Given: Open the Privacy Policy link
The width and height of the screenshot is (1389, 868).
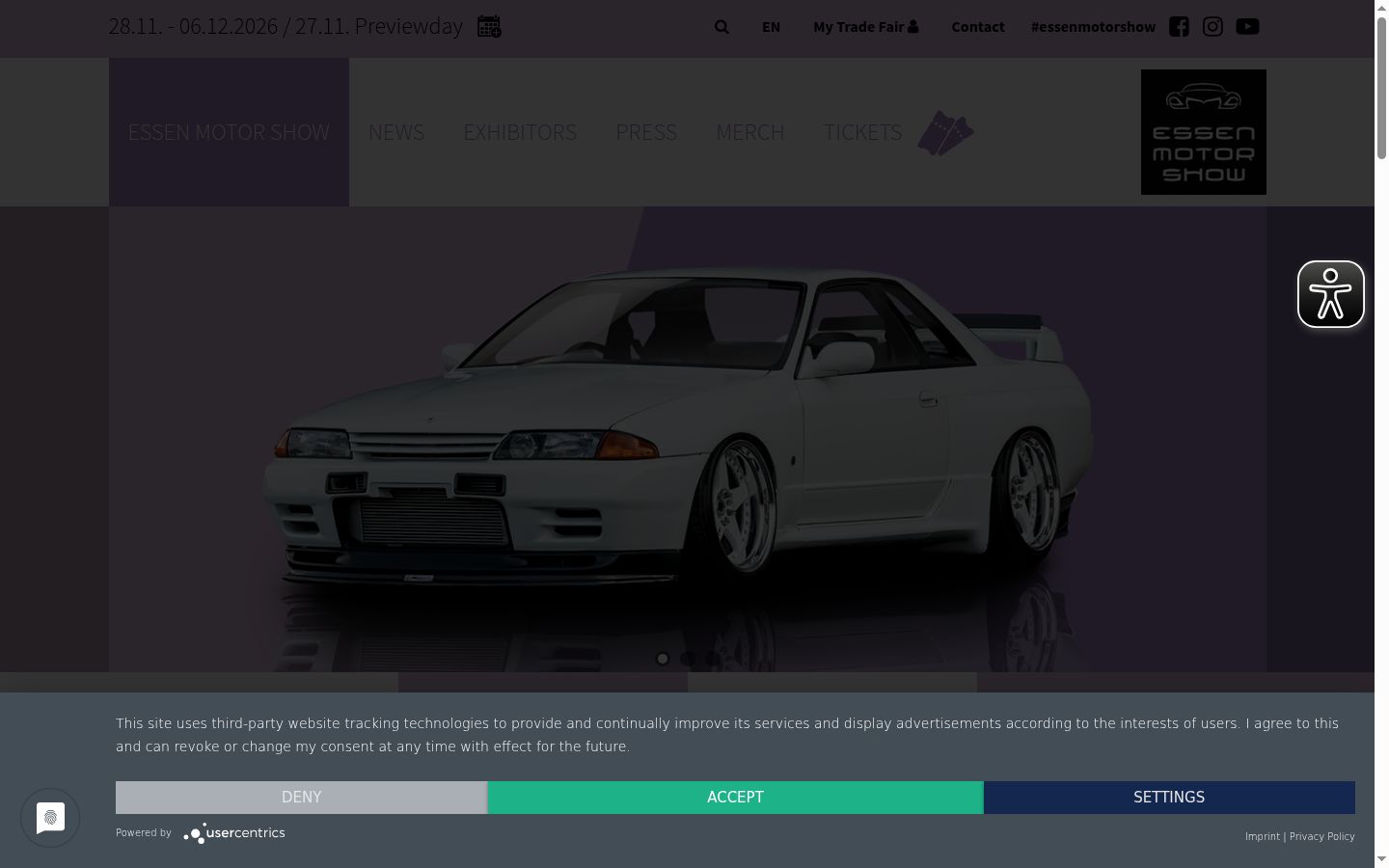Looking at the screenshot, I should click(1322, 836).
